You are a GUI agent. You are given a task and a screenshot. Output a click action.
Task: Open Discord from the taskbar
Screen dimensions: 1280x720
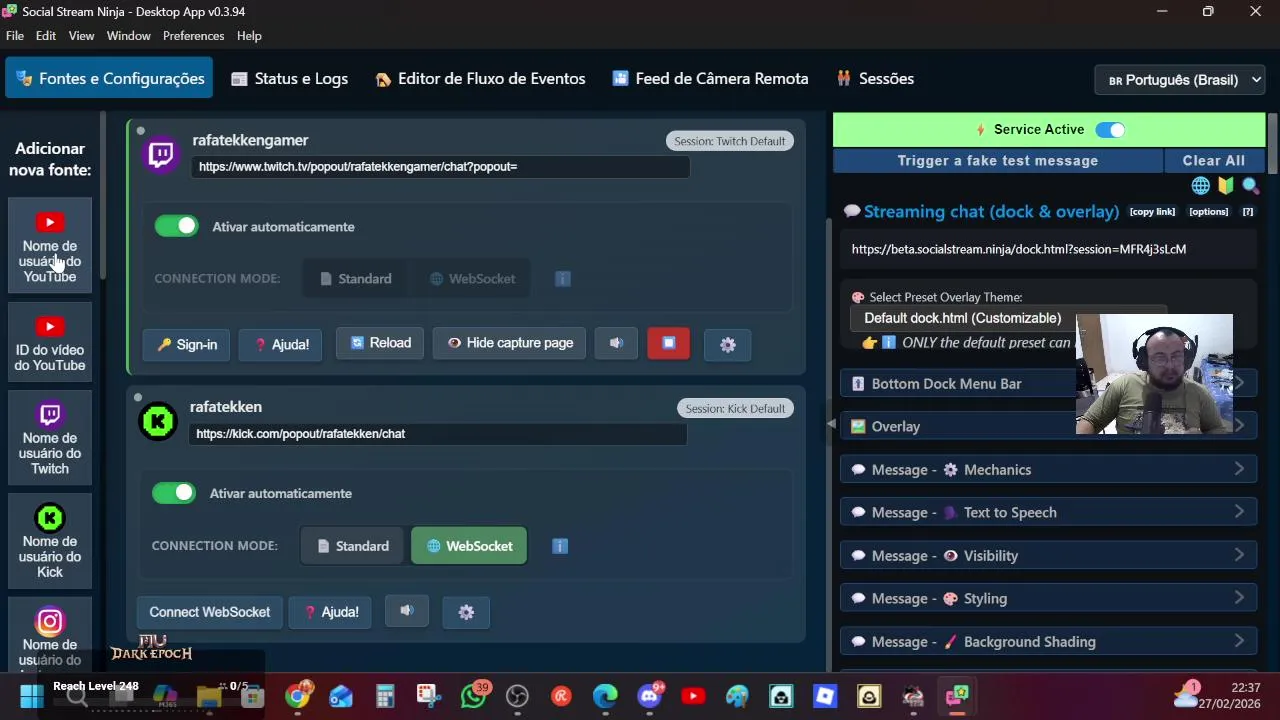pos(650,696)
